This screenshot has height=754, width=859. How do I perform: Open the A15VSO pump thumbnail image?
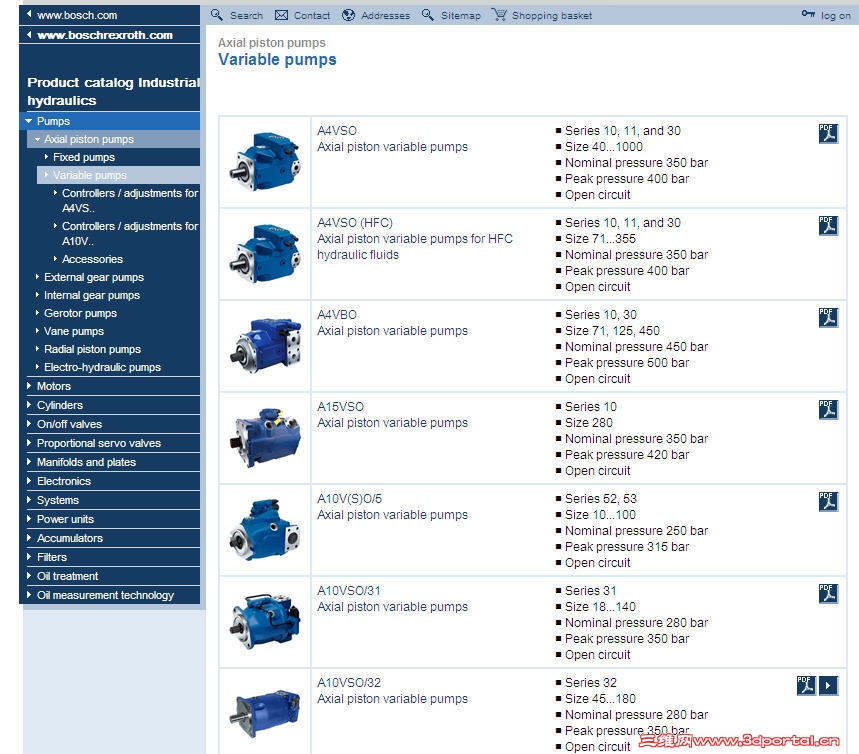click(x=265, y=438)
